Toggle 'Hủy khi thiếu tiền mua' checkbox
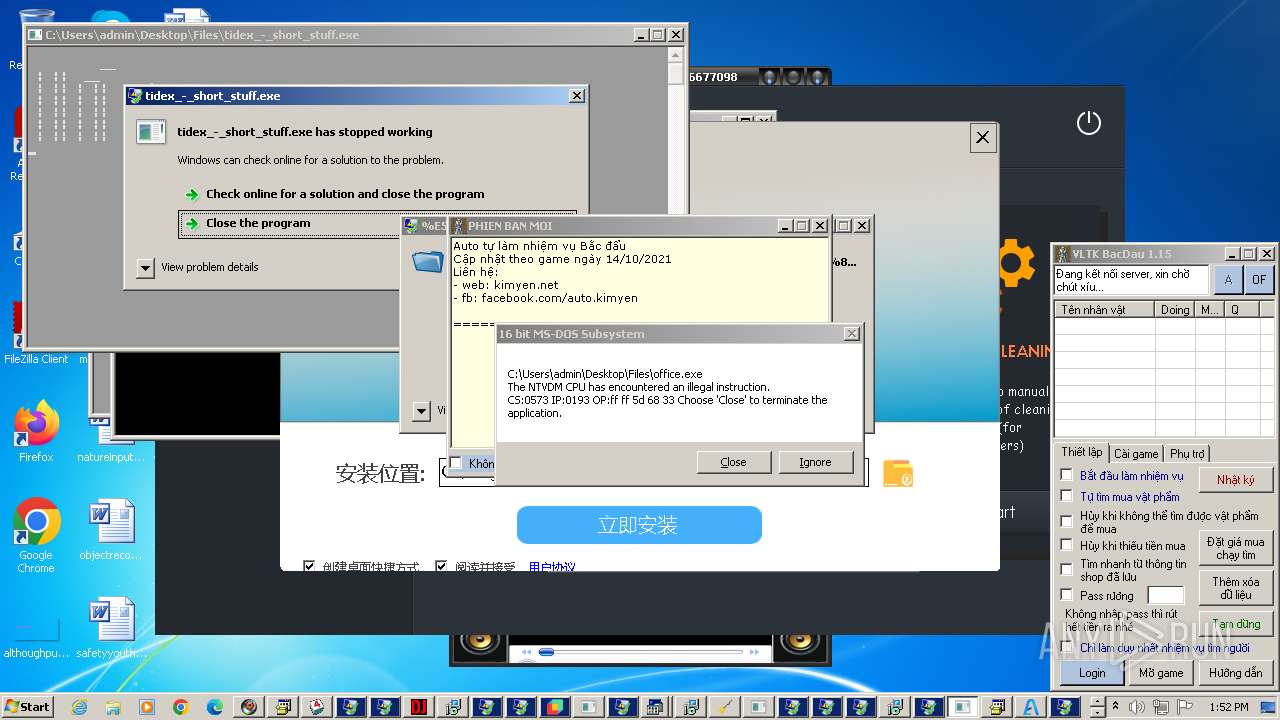 pyautogui.click(x=1066, y=546)
